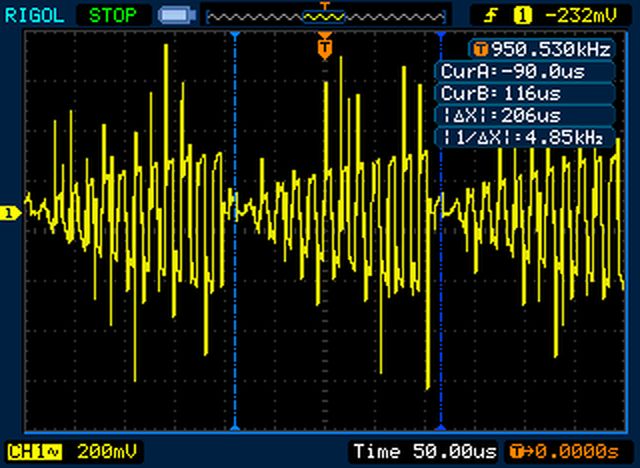Click the 1/delta X 4.85kHz readout

[524, 138]
